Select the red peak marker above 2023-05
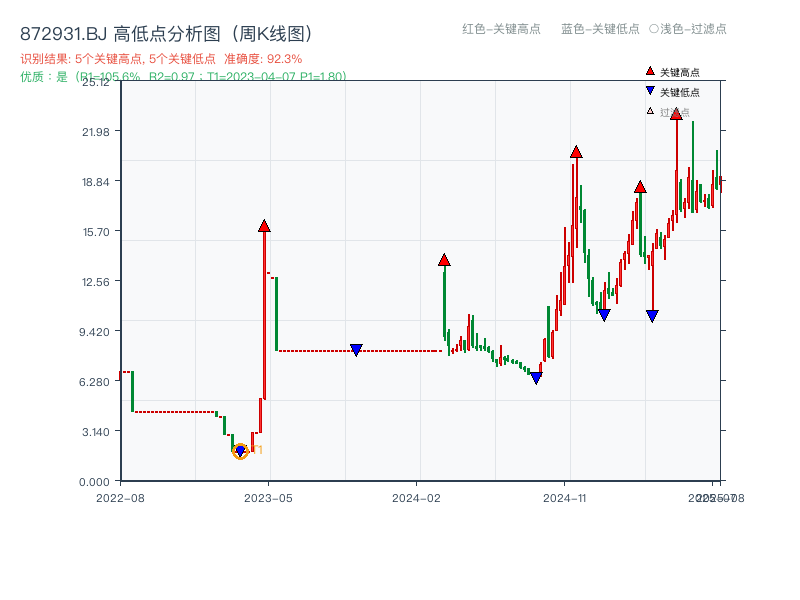Screen dimensions: 800x600 [263, 226]
